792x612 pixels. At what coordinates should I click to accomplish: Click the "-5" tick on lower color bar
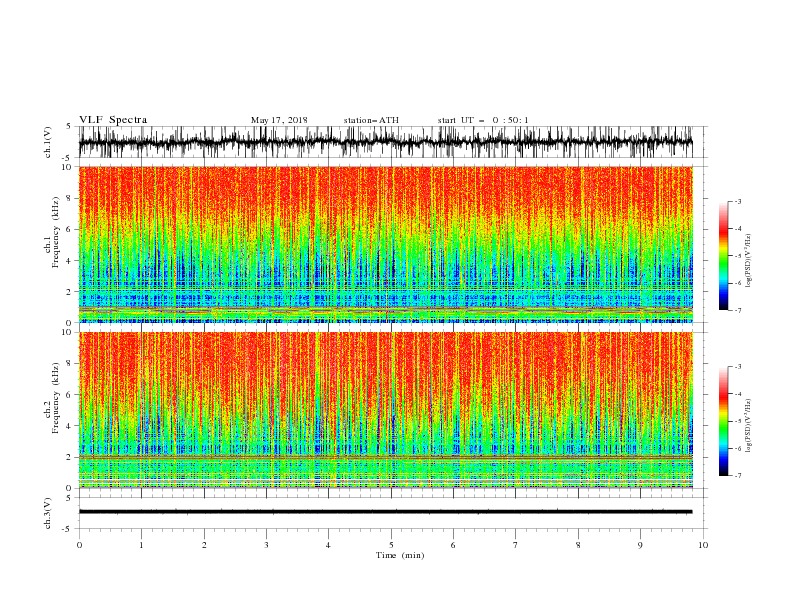738,421
